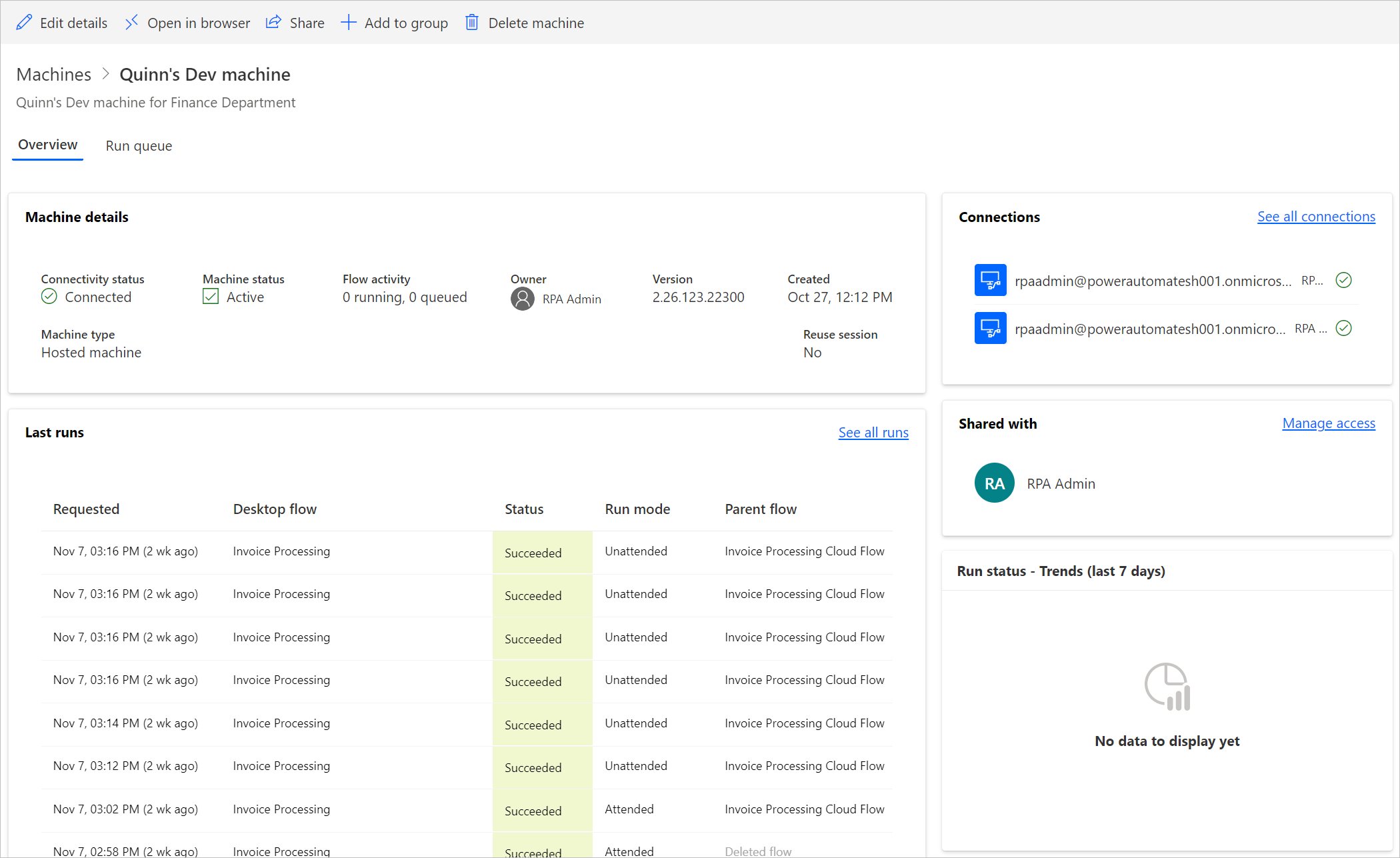
Task: Click the Invoice Processing desktop flow row
Action: 280,551
